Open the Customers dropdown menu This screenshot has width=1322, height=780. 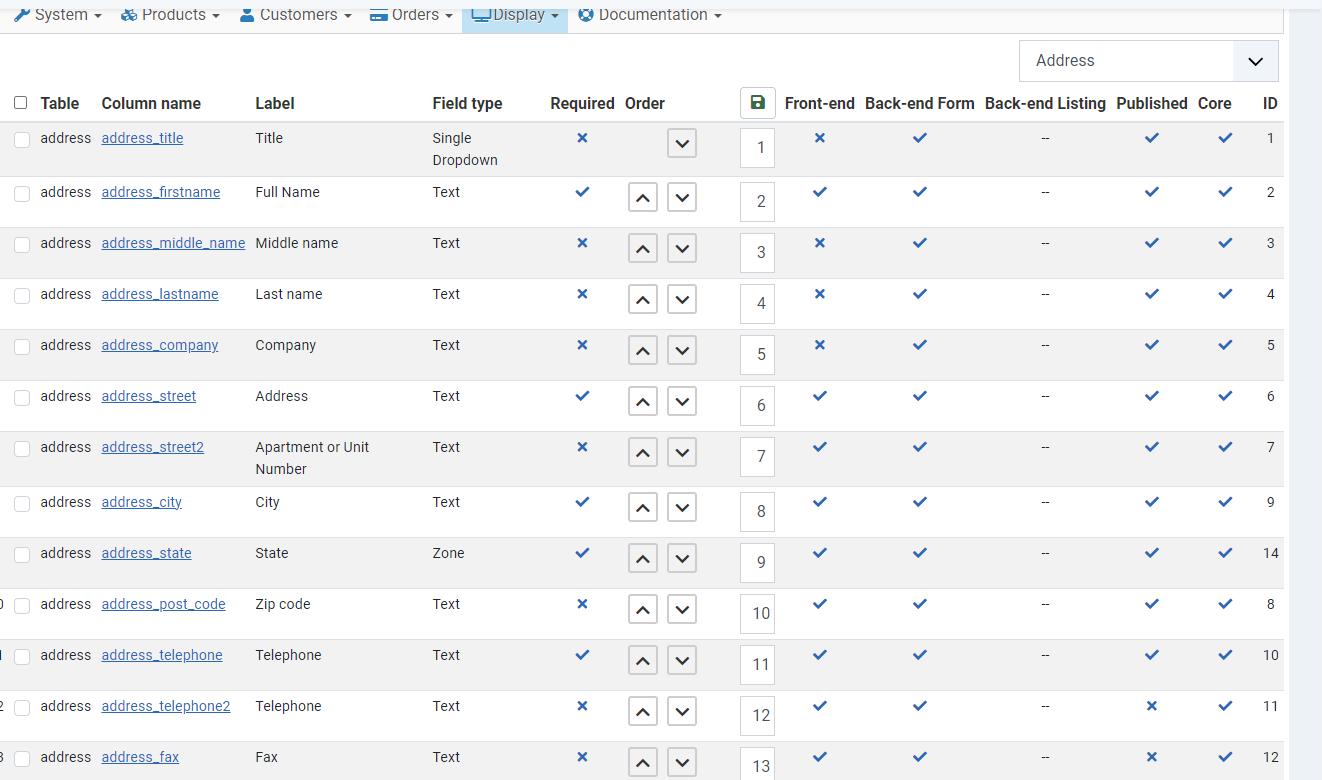(296, 15)
